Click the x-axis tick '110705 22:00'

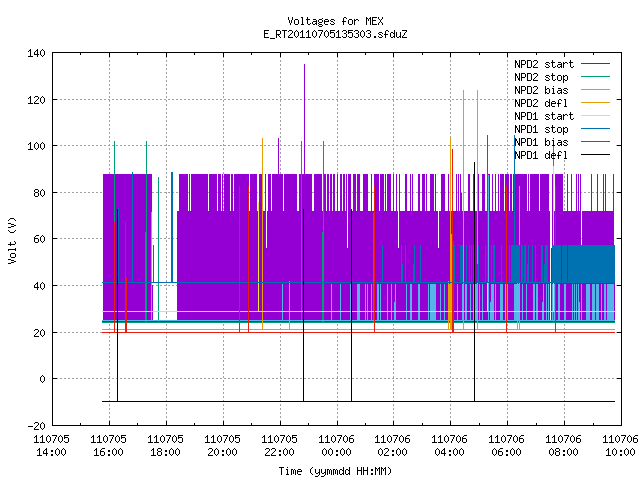tap(279, 446)
